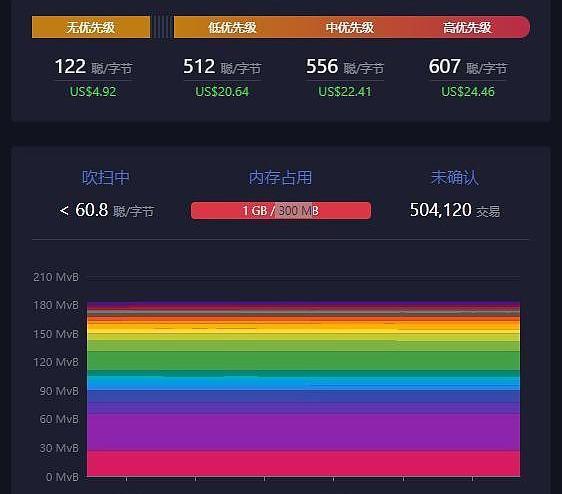Click the 210 MvB axis label
The width and height of the screenshot is (562, 494).
(x=56, y=277)
